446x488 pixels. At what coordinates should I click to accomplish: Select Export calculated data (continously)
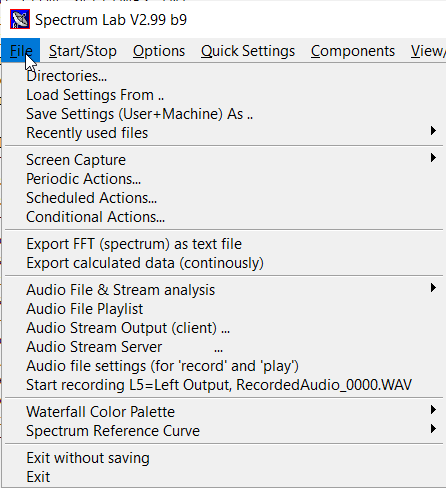[x=223, y=263]
